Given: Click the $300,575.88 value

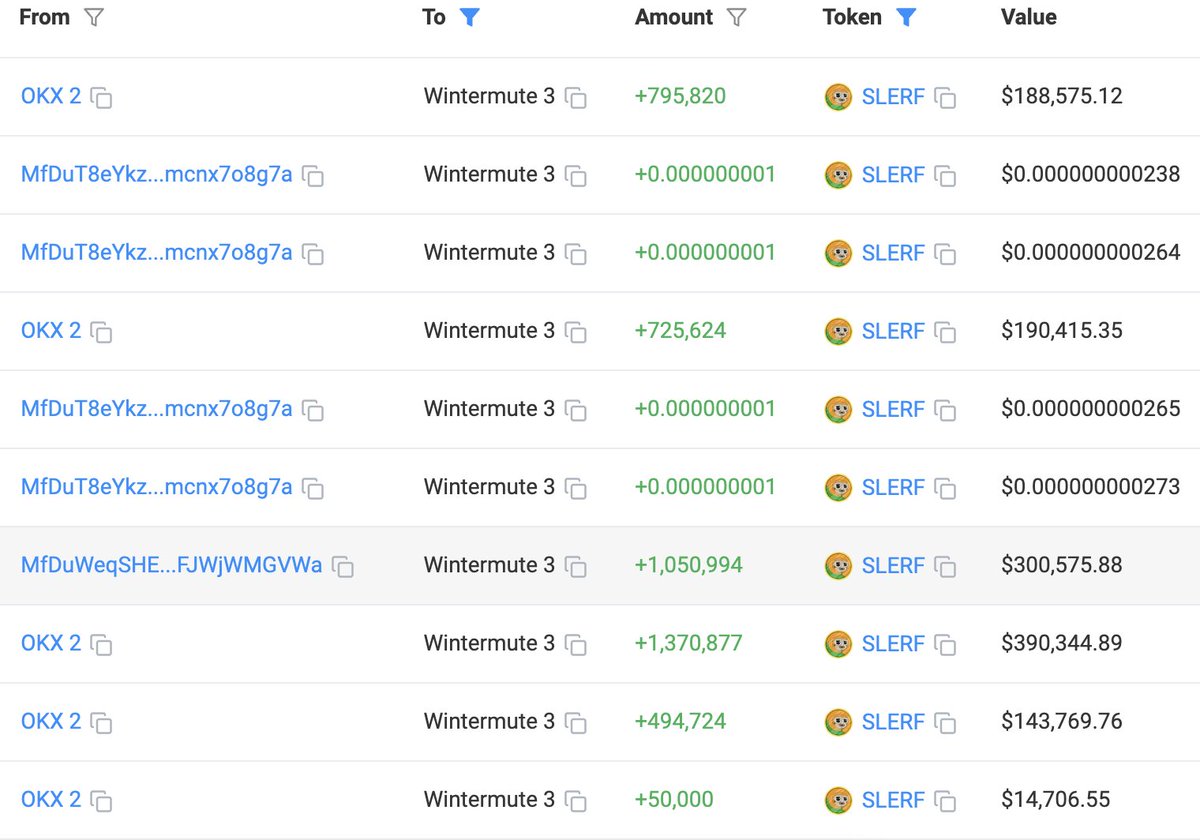Looking at the screenshot, I should [1062, 565].
